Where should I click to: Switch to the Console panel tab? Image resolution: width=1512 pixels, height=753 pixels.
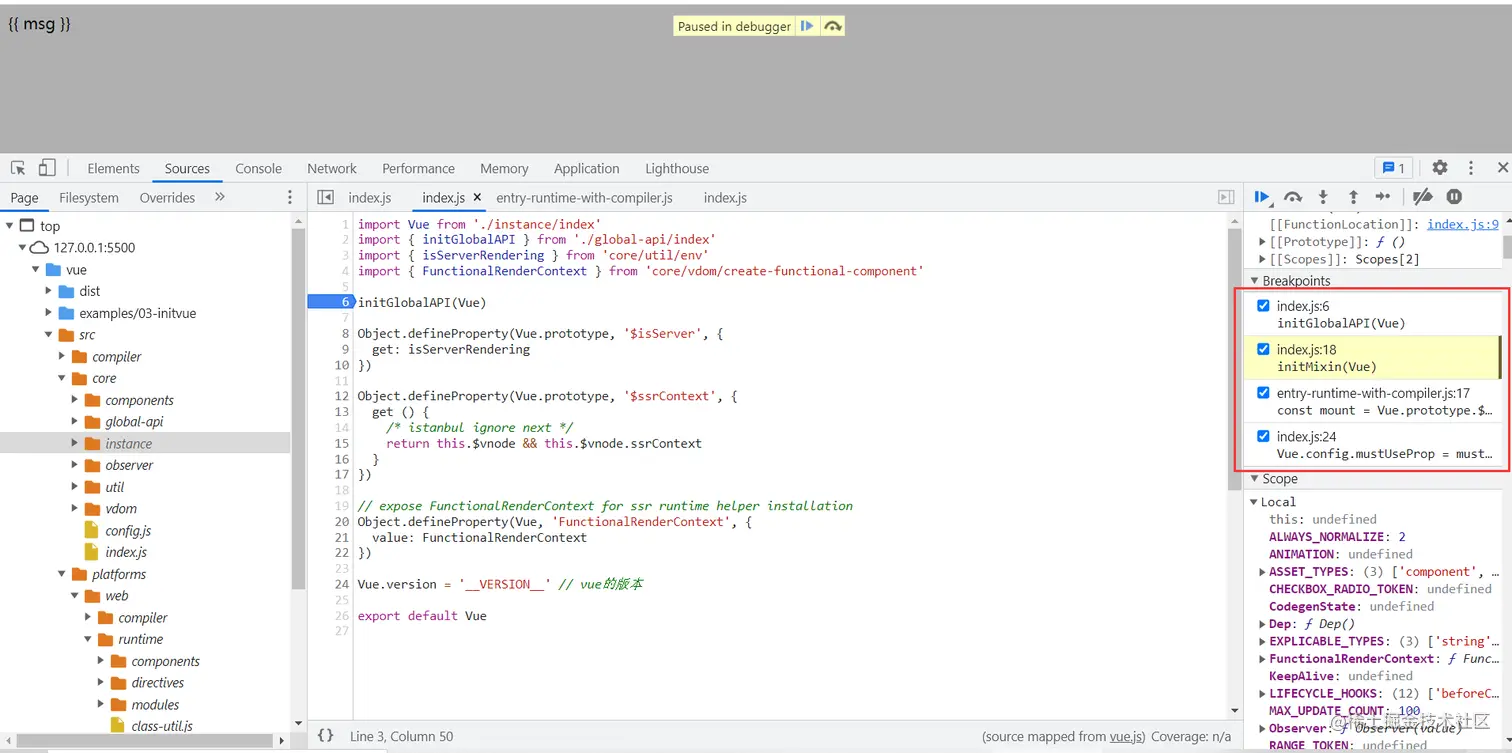tap(258, 168)
